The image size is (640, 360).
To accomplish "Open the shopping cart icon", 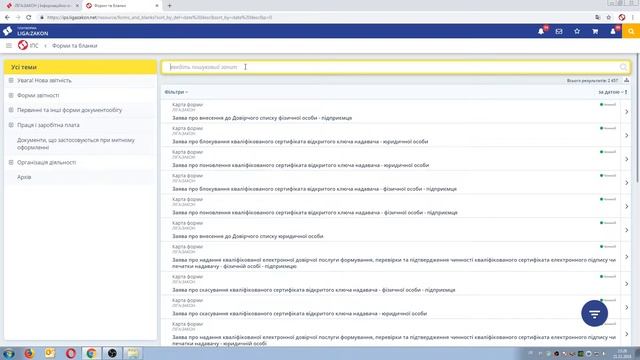I will click(595, 31).
